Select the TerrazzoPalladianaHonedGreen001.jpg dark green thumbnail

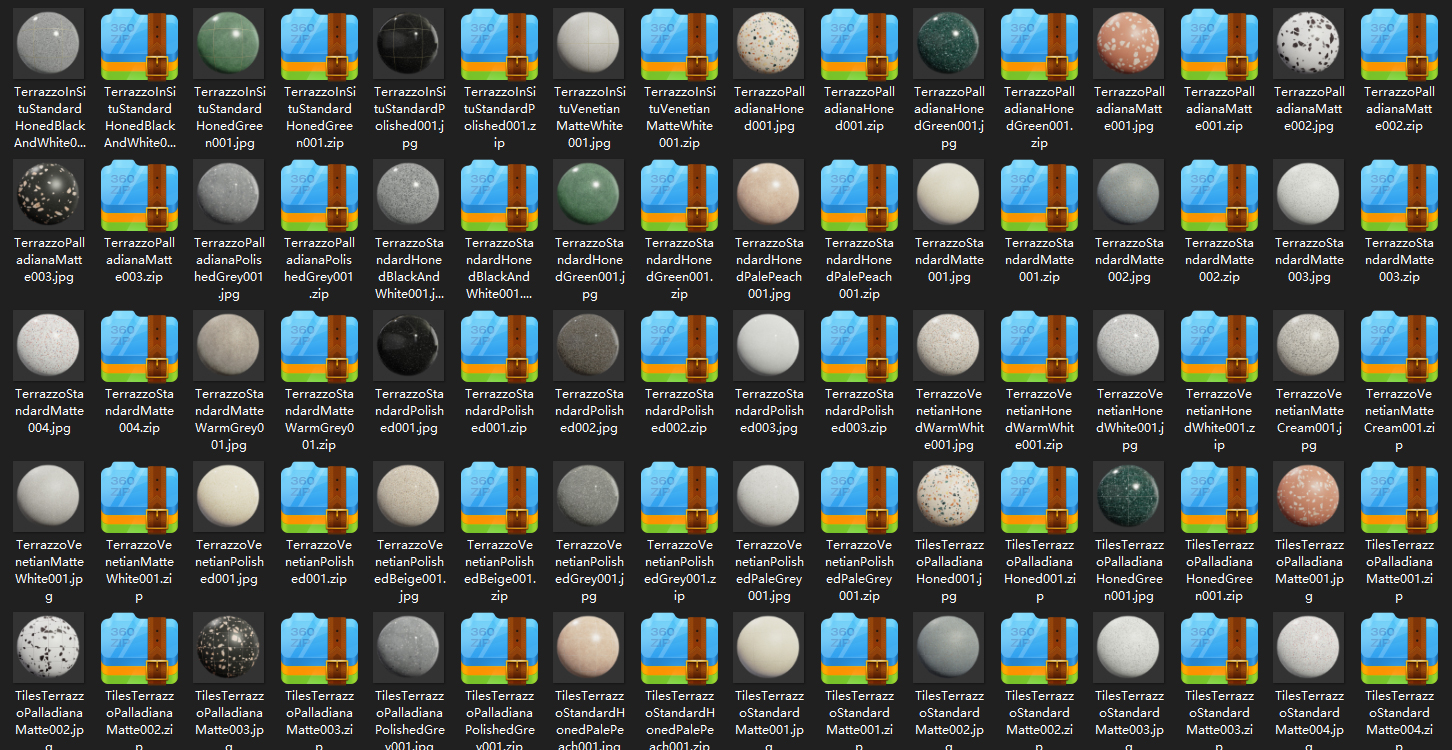pos(950,45)
